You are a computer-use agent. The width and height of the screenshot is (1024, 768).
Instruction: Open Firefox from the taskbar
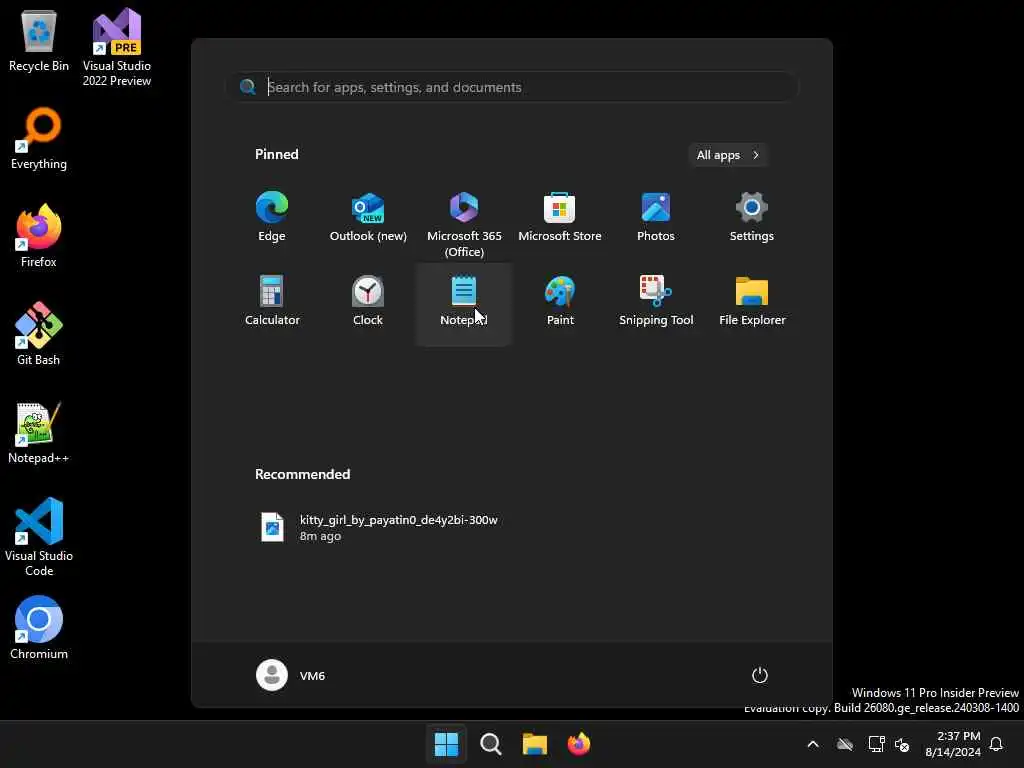click(x=579, y=744)
